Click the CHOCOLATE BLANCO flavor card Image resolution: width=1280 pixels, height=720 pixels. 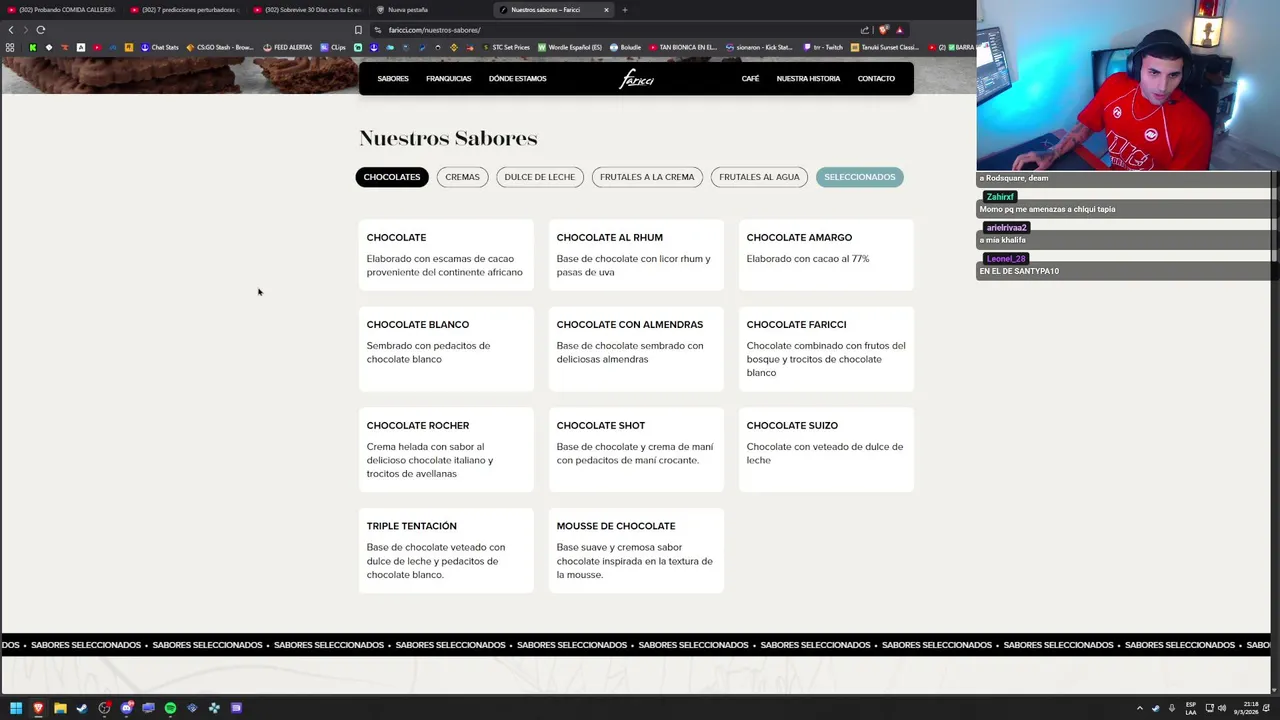click(446, 349)
